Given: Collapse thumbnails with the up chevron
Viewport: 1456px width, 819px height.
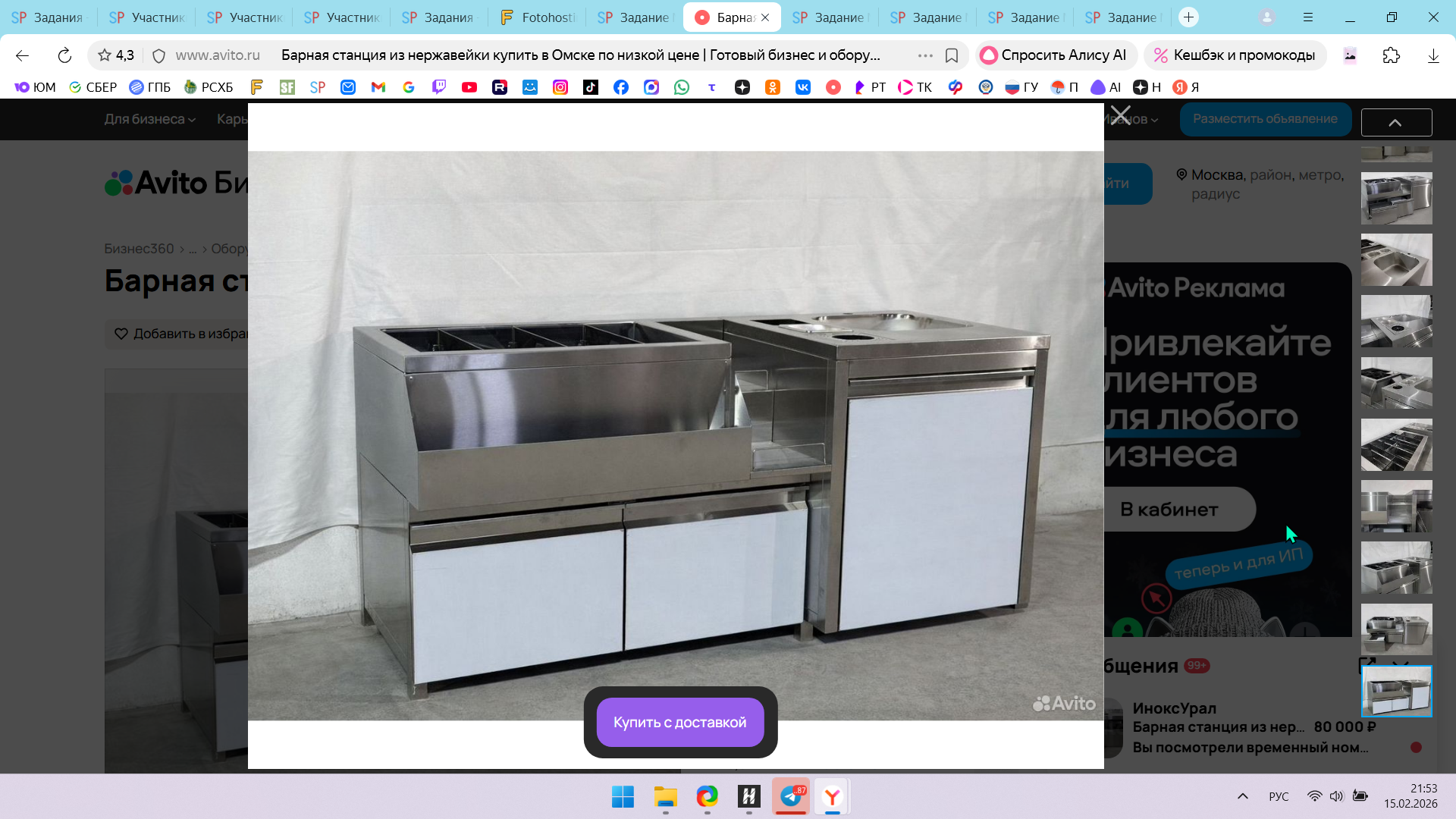Looking at the screenshot, I should click(1395, 122).
